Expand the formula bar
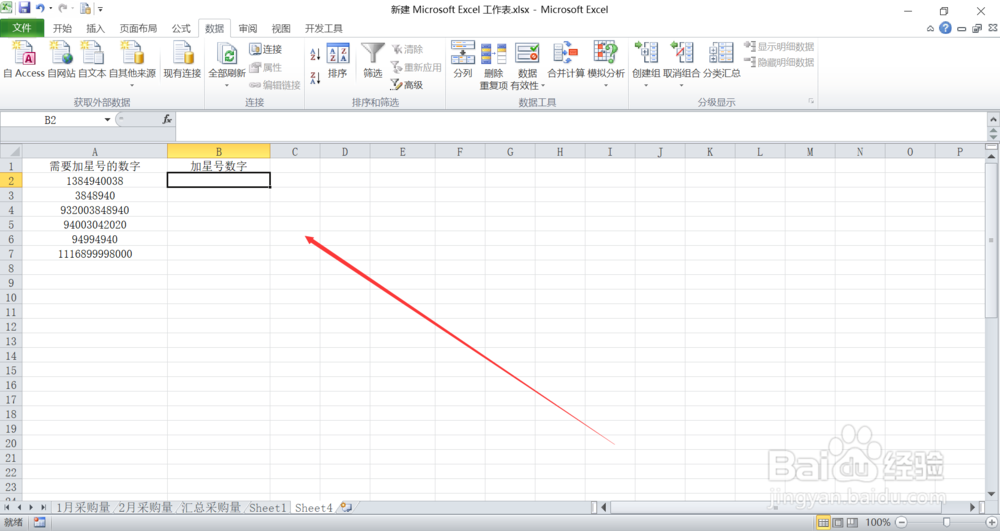 coord(993,119)
